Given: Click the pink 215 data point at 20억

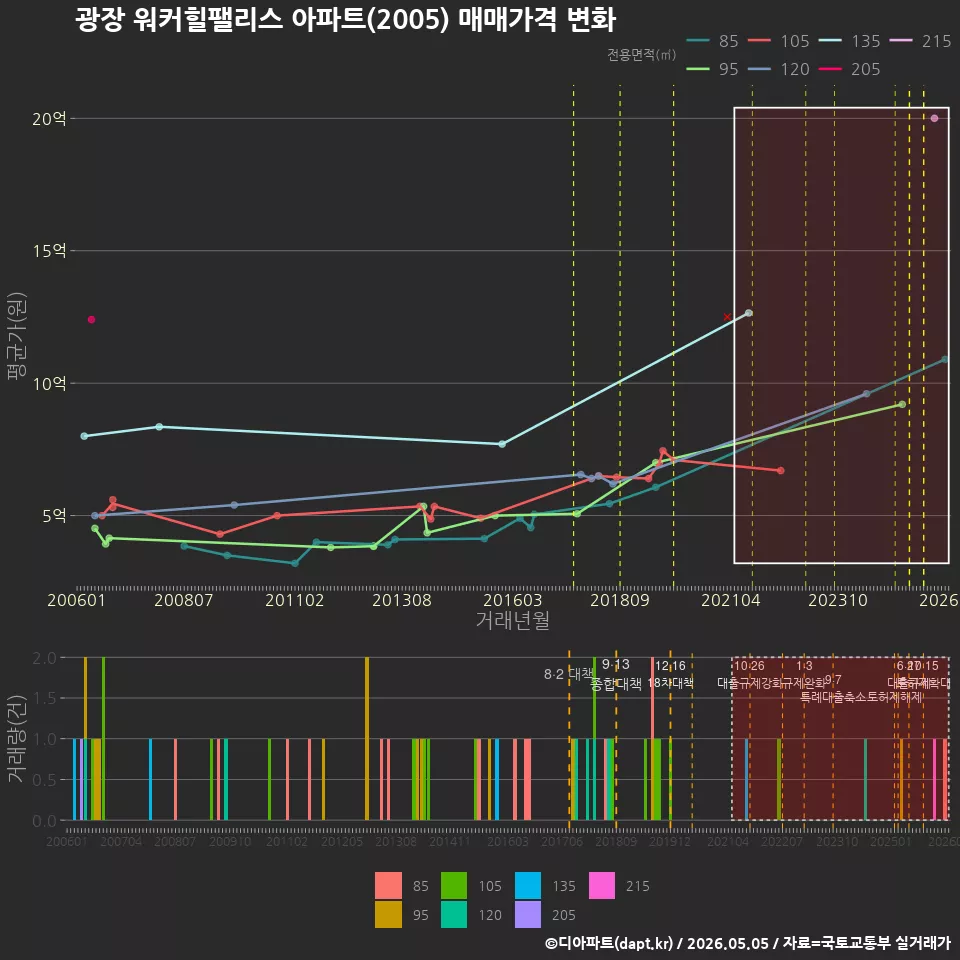Looking at the screenshot, I should click(x=934, y=118).
